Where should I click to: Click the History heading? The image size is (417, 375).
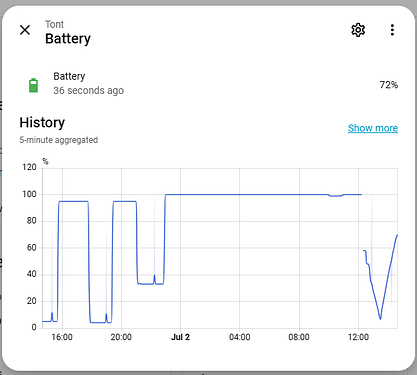tap(42, 122)
